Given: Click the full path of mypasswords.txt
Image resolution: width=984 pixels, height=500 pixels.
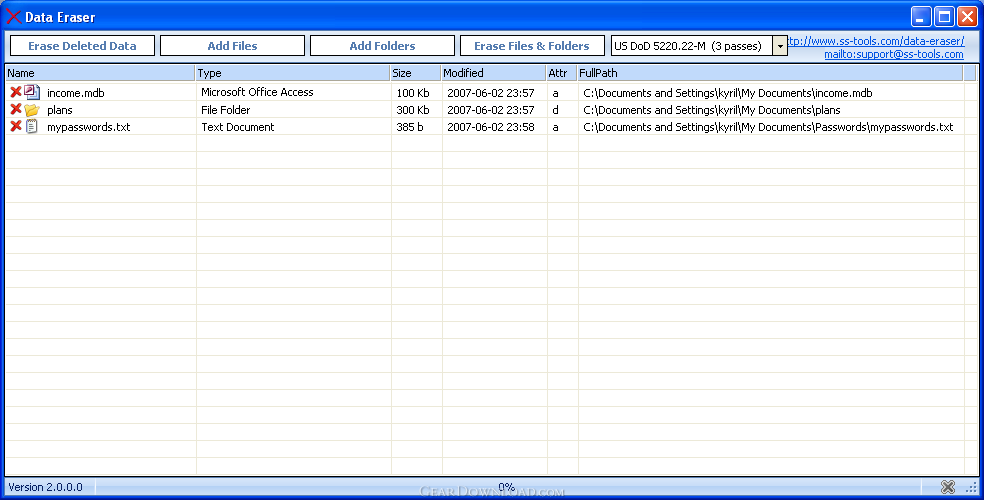Looking at the screenshot, I should tap(768, 127).
